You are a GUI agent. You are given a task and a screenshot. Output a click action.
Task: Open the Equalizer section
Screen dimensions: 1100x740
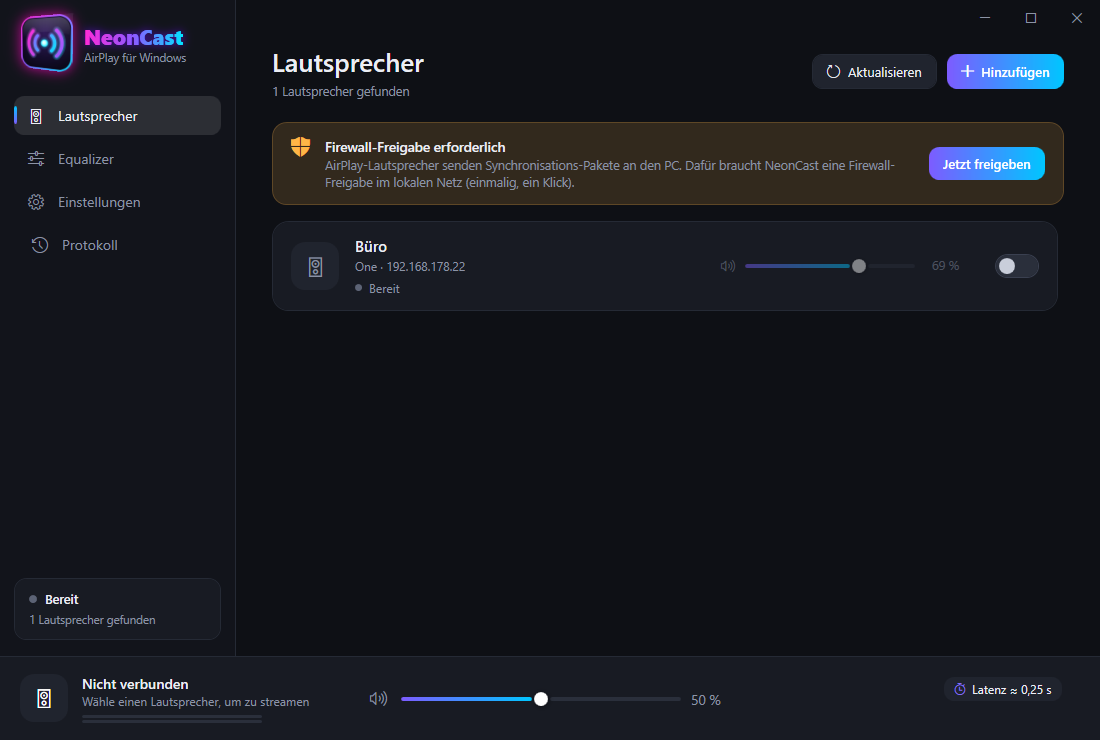pos(117,159)
